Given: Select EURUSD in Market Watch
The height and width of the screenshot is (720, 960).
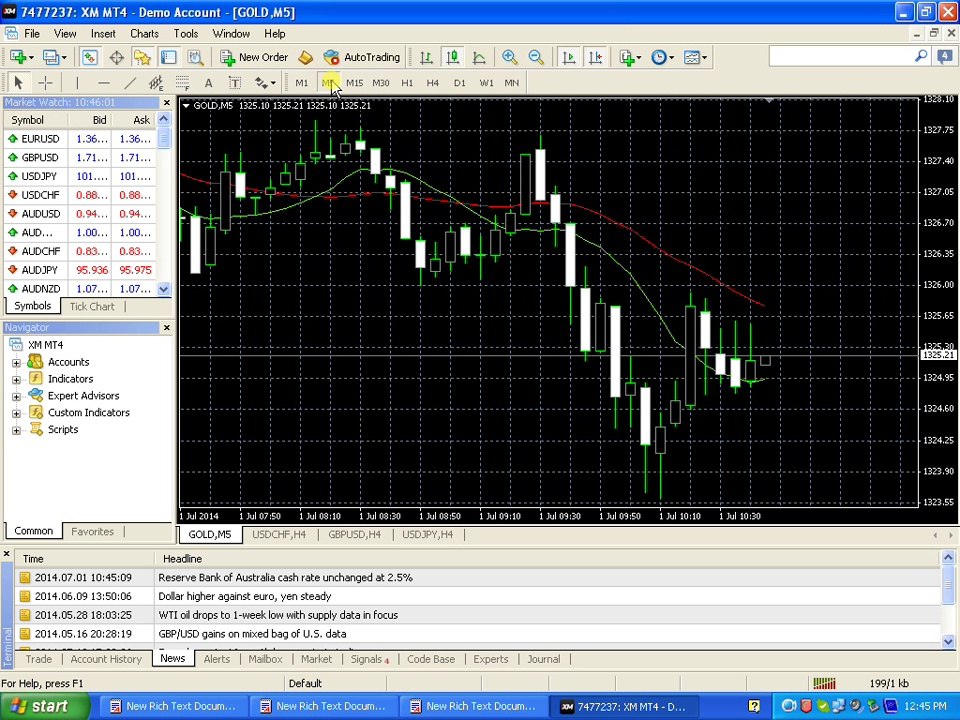Looking at the screenshot, I should click(80, 139).
